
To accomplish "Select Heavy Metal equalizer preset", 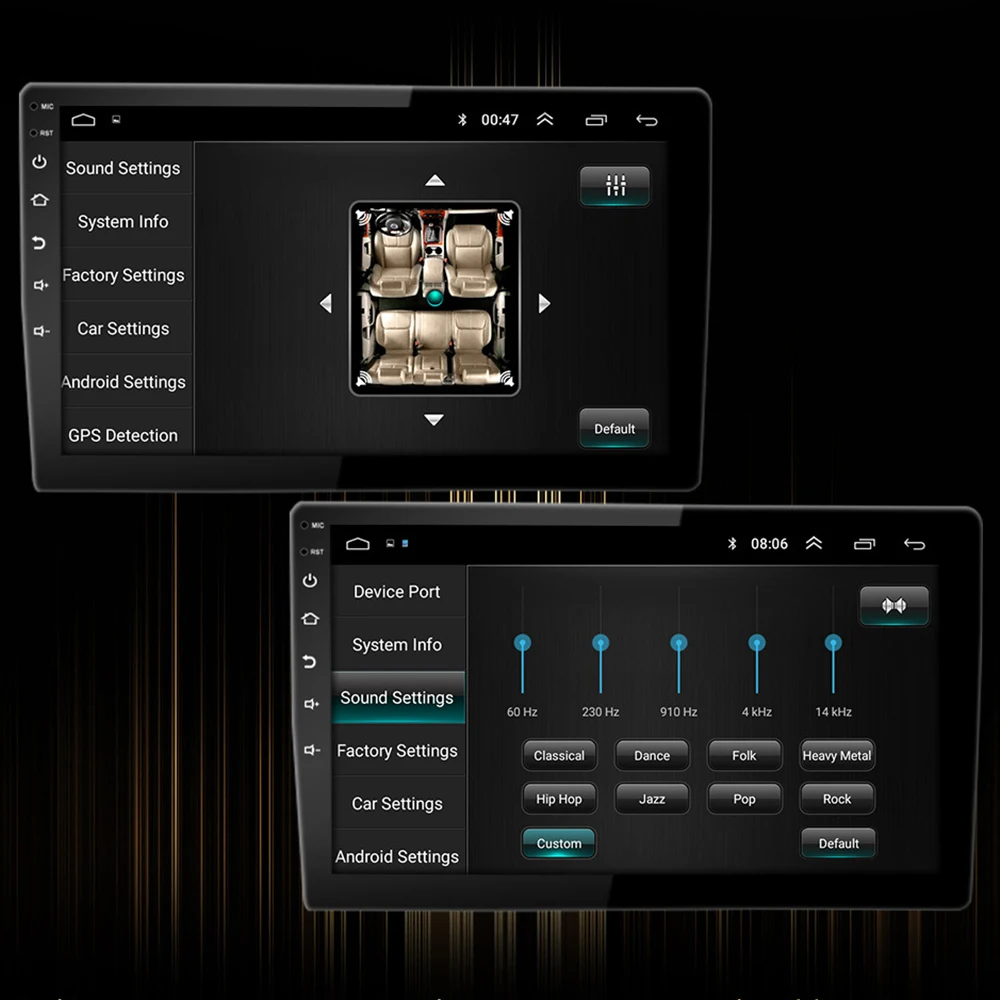I will (x=837, y=755).
